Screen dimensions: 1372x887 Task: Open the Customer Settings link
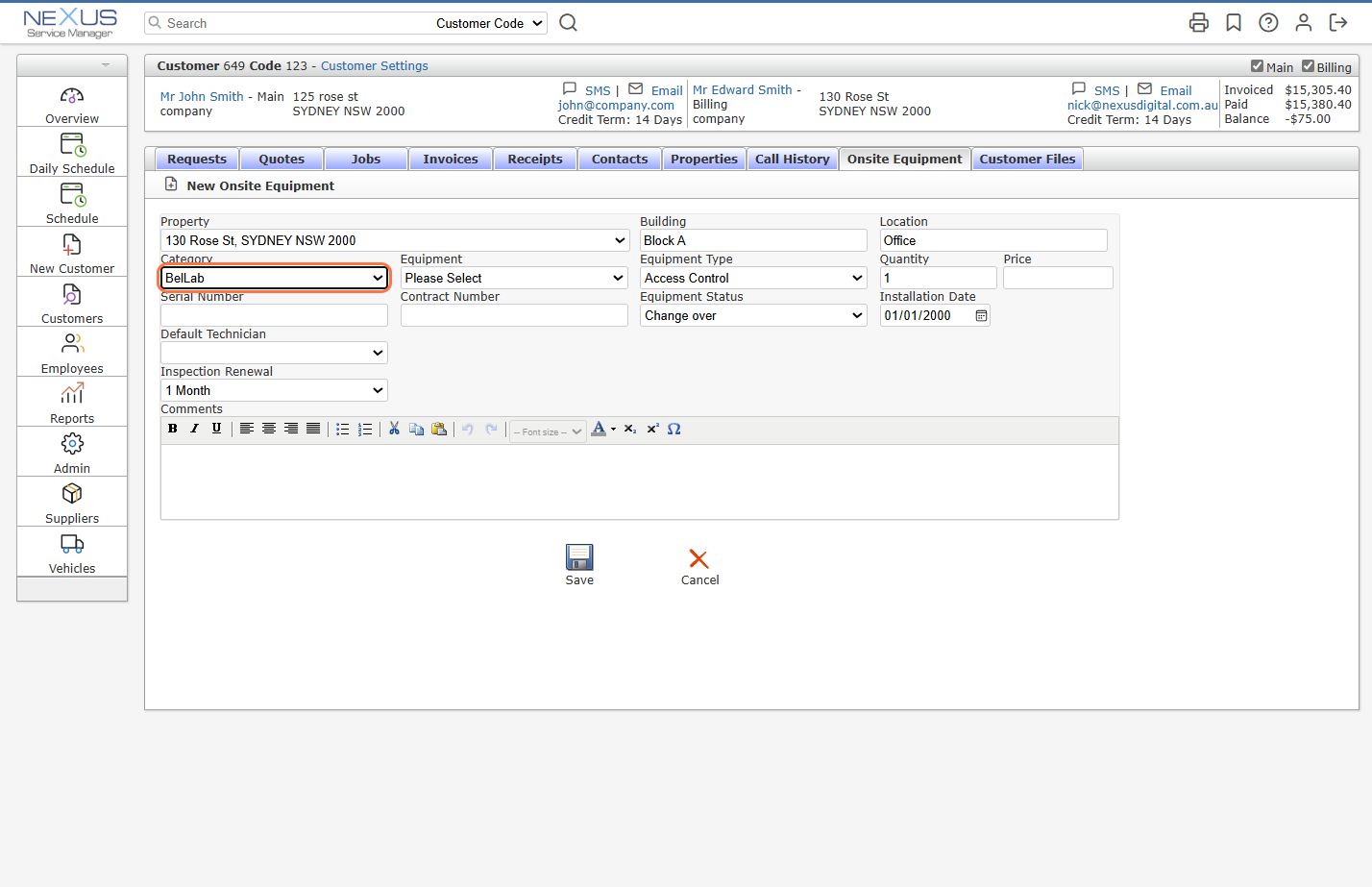(x=375, y=66)
